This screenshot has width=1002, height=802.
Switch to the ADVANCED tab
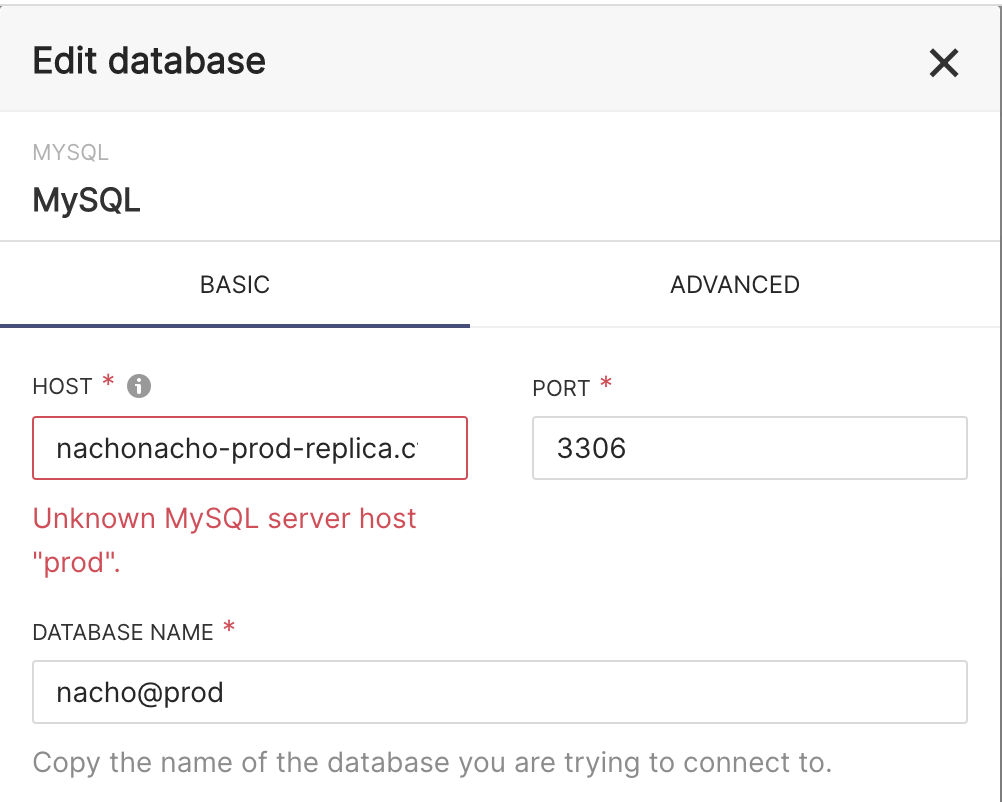point(734,284)
